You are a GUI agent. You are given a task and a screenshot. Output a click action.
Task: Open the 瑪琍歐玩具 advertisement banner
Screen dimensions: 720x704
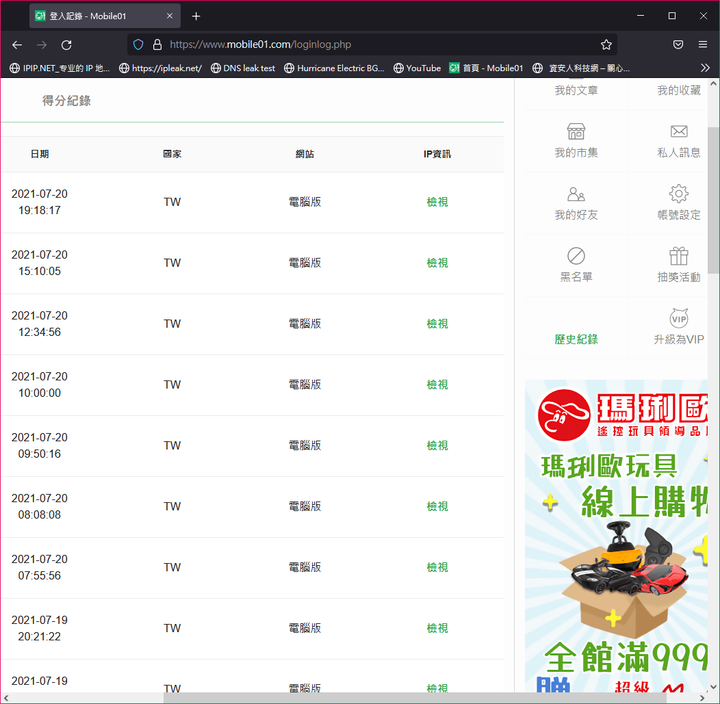tap(616, 535)
